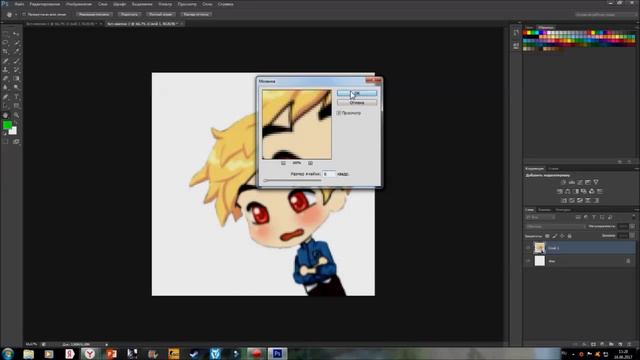
Task: Open the Image menu
Action: pos(79,4)
